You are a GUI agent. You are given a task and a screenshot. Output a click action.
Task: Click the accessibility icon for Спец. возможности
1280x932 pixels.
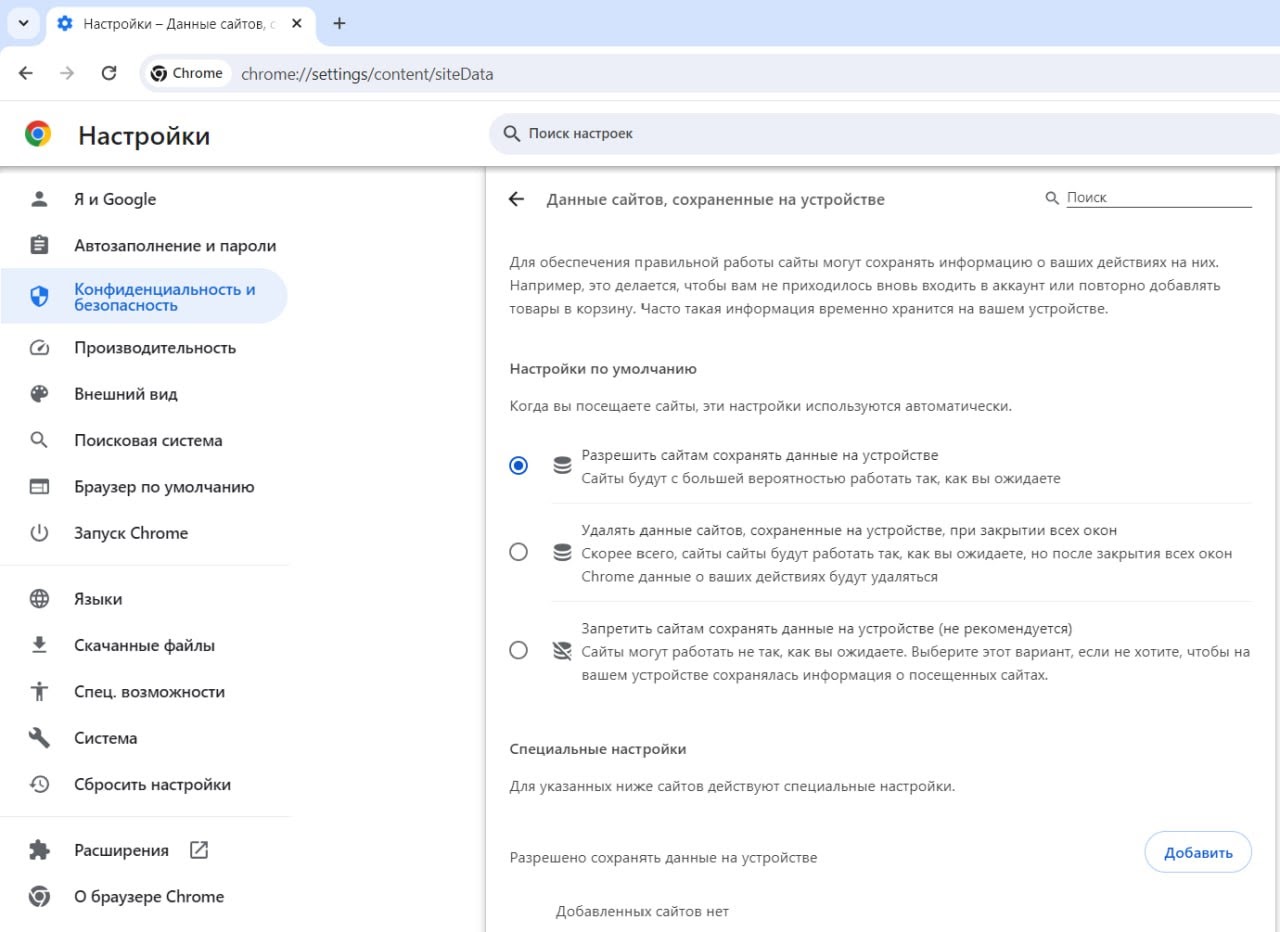pos(39,691)
